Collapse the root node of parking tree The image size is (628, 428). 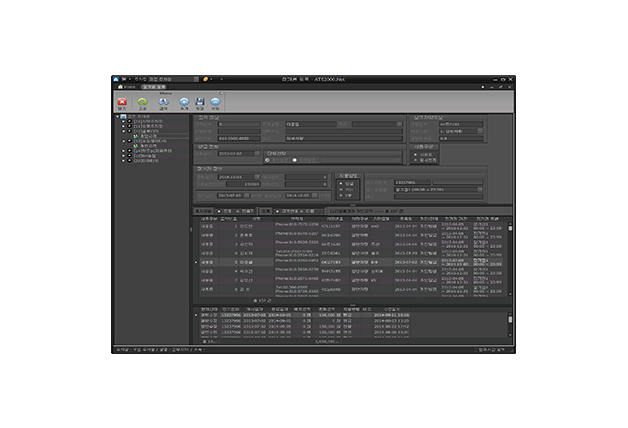(x=118, y=117)
